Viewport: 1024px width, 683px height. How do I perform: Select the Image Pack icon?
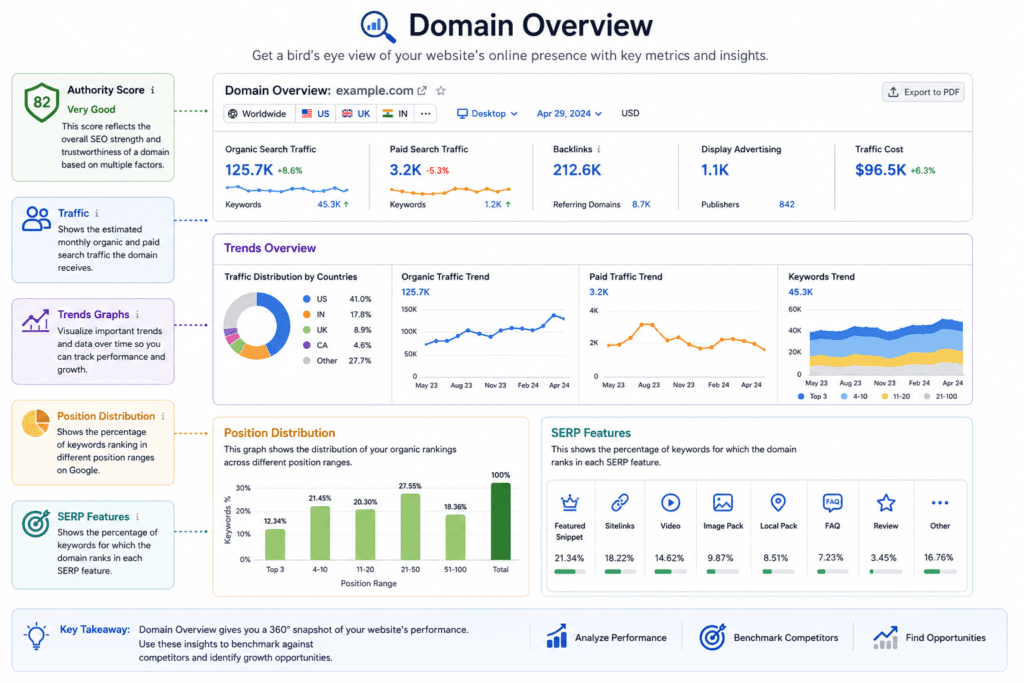pos(723,502)
